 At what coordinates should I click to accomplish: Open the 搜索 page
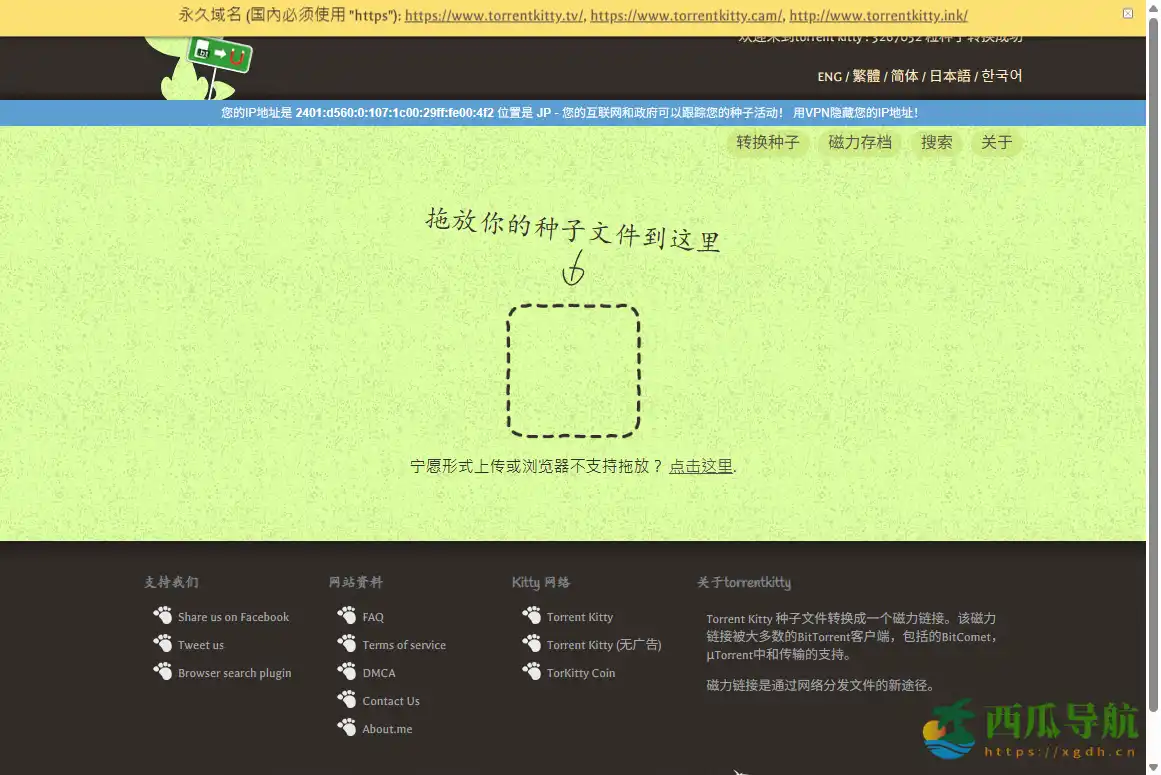click(x=936, y=142)
